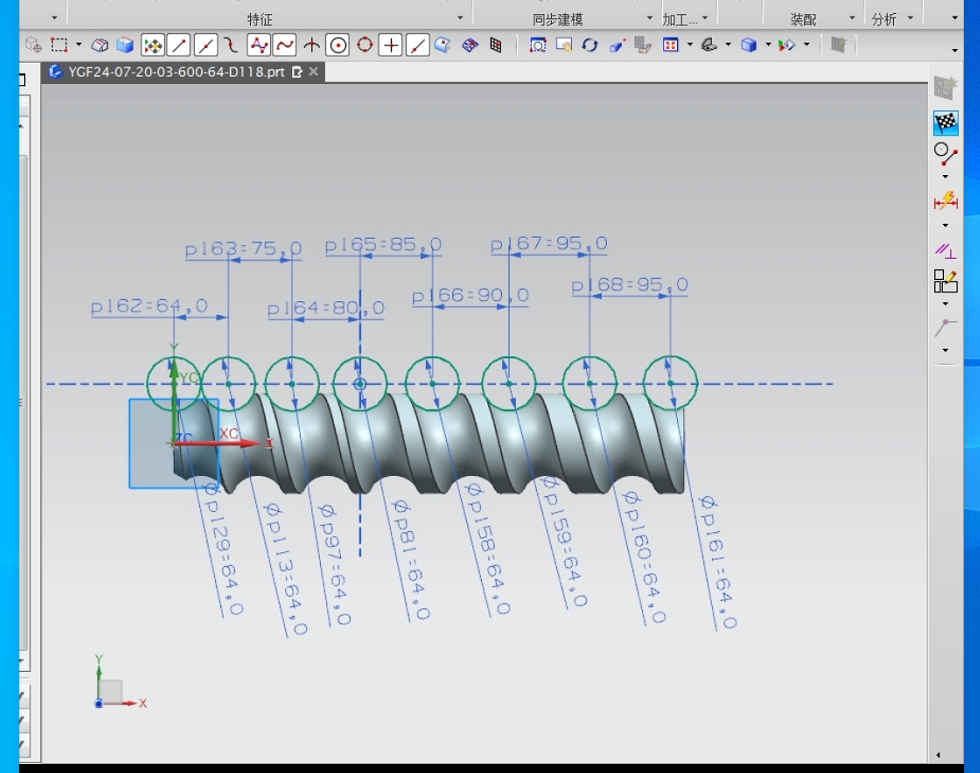This screenshot has width=980, height=773.
Task: Expand the dropdown under Rapid Dimension
Action: coord(945,225)
